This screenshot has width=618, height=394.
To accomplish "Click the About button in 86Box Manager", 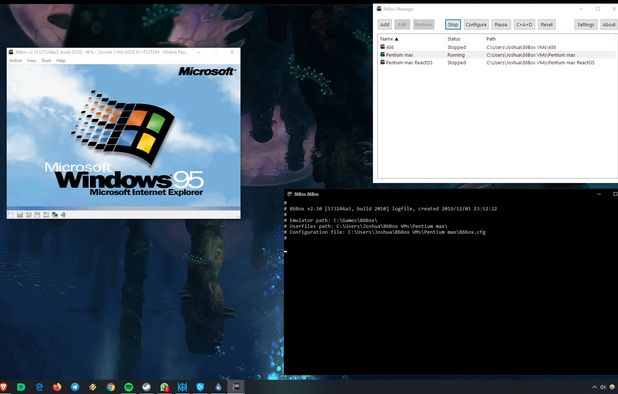I will click(x=609, y=24).
